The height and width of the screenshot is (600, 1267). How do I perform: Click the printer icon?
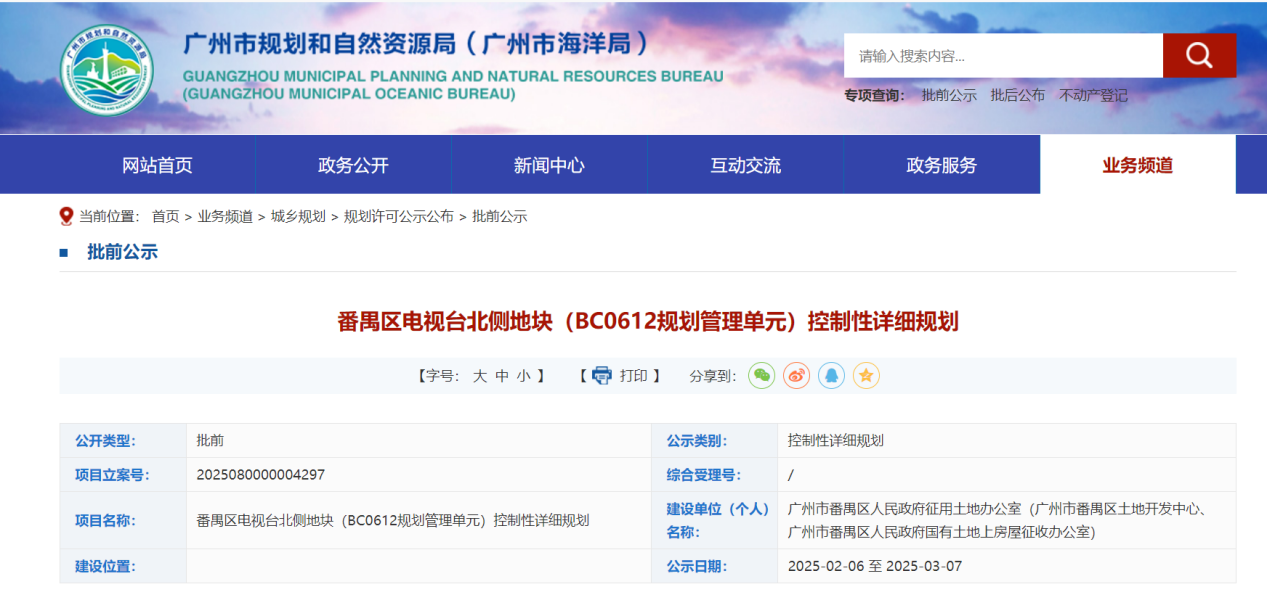click(x=601, y=376)
